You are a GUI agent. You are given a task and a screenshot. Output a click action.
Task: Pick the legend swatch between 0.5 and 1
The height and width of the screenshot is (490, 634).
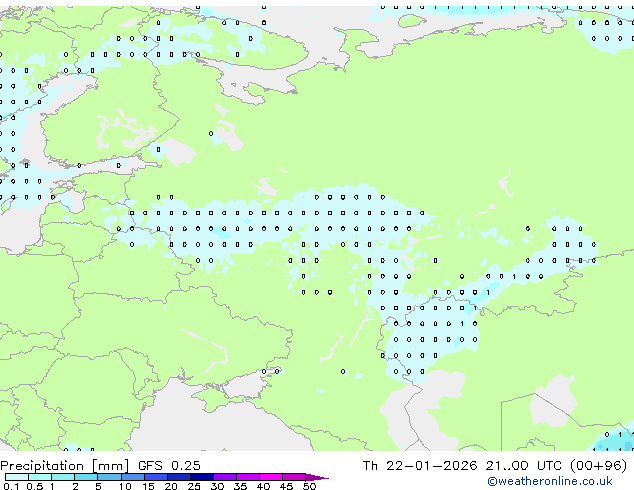pyautogui.click(x=40, y=477)
